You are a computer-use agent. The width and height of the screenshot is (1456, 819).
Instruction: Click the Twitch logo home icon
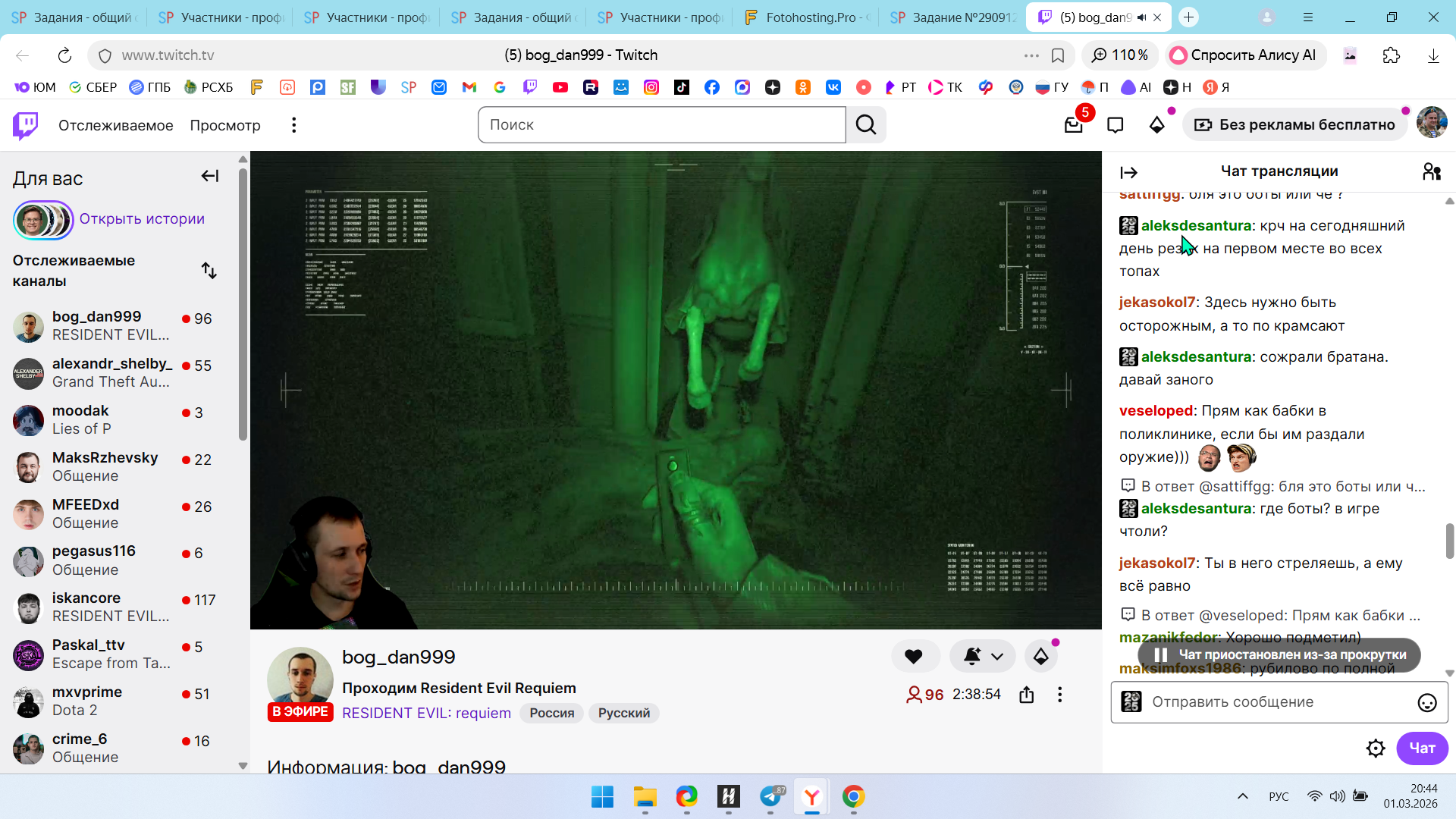(26, 125)
